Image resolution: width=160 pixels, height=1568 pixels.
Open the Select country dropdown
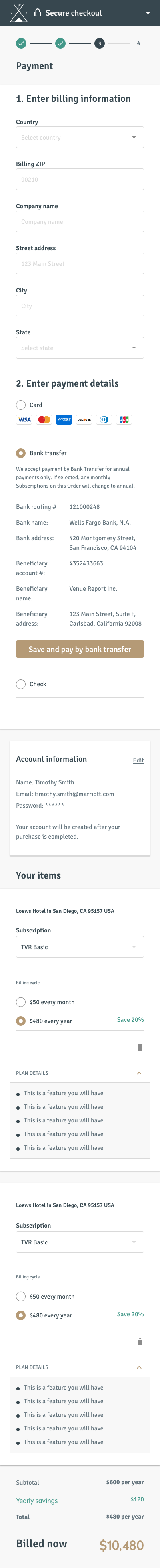(x=80, y=138)
